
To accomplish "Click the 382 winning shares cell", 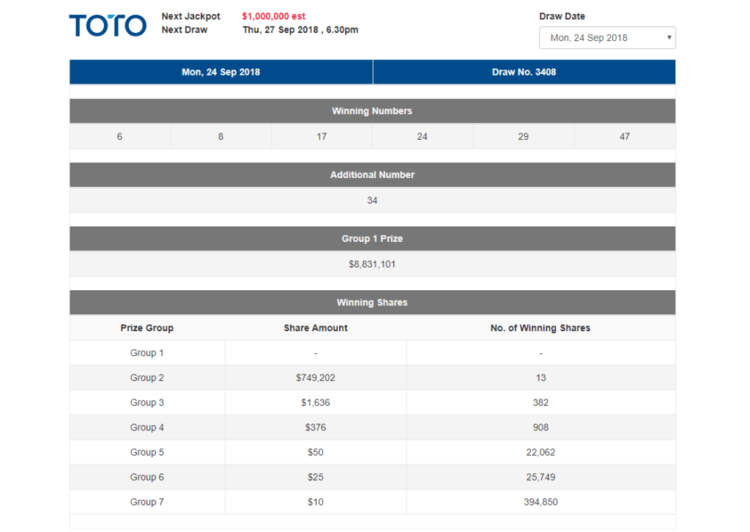I will point(541,403).
